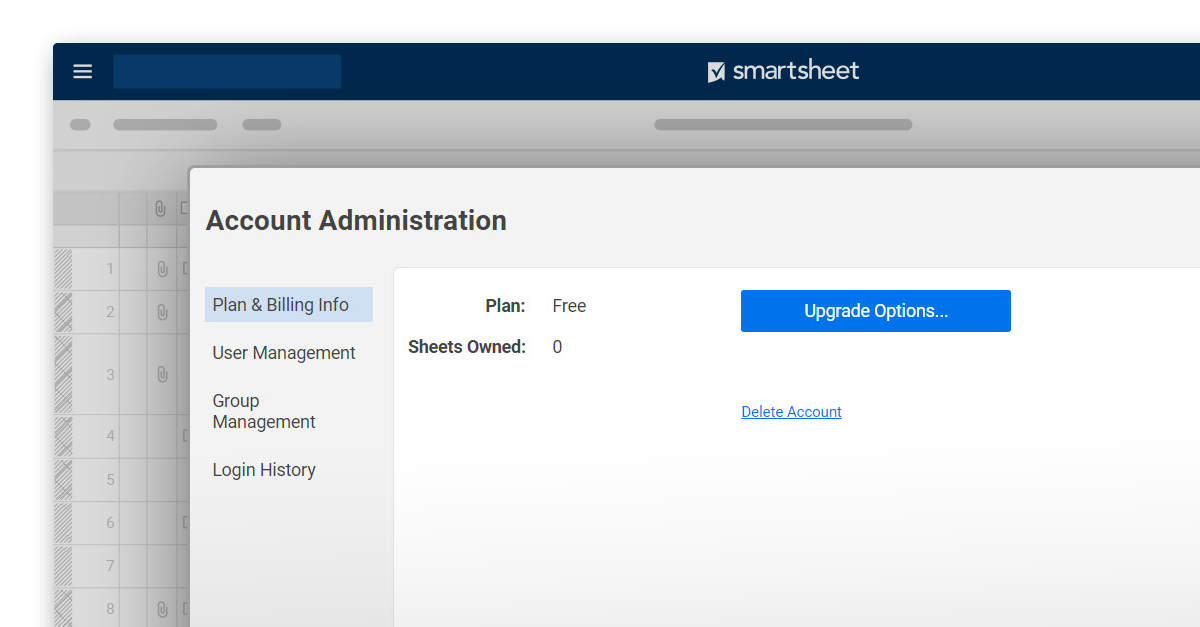
Task: Select row number 7 in the sheet
Action: pos(110,566)
